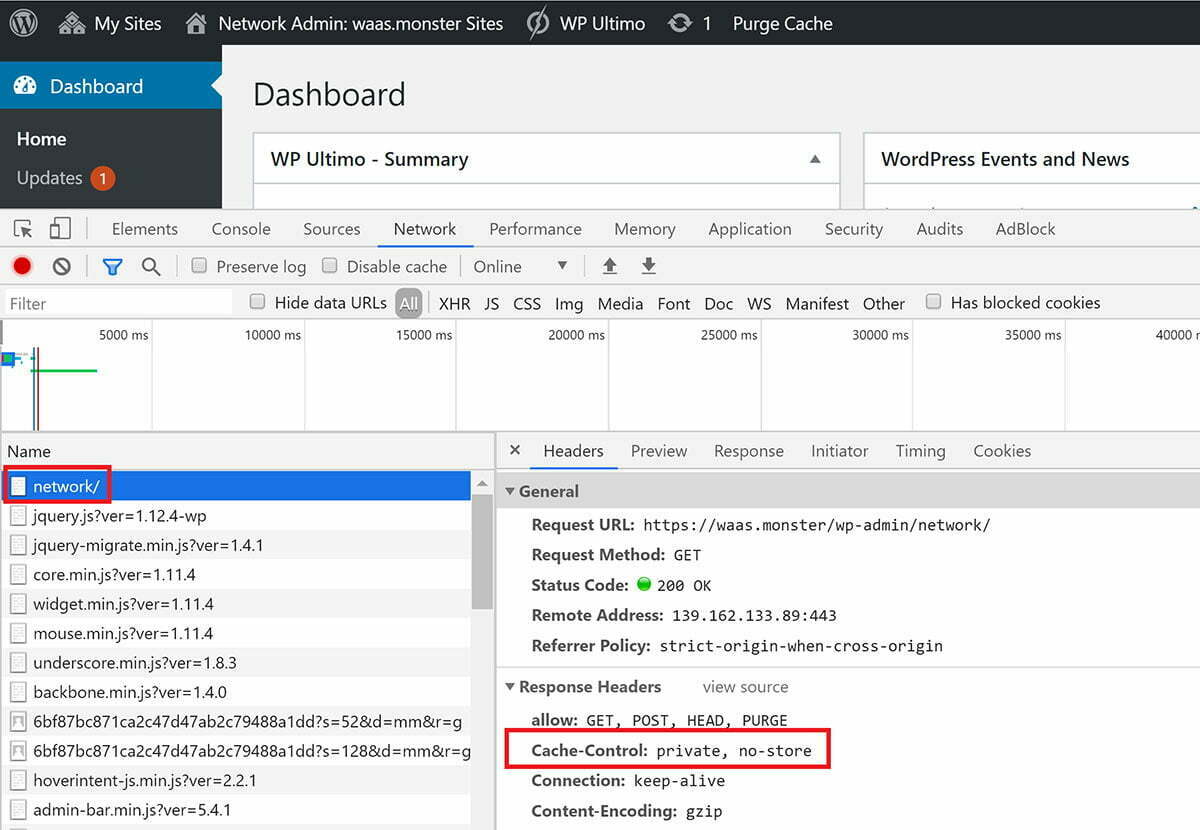Click the Filter input field
The width and height of the screenshot is (1200, 830).
click(118, 303)
